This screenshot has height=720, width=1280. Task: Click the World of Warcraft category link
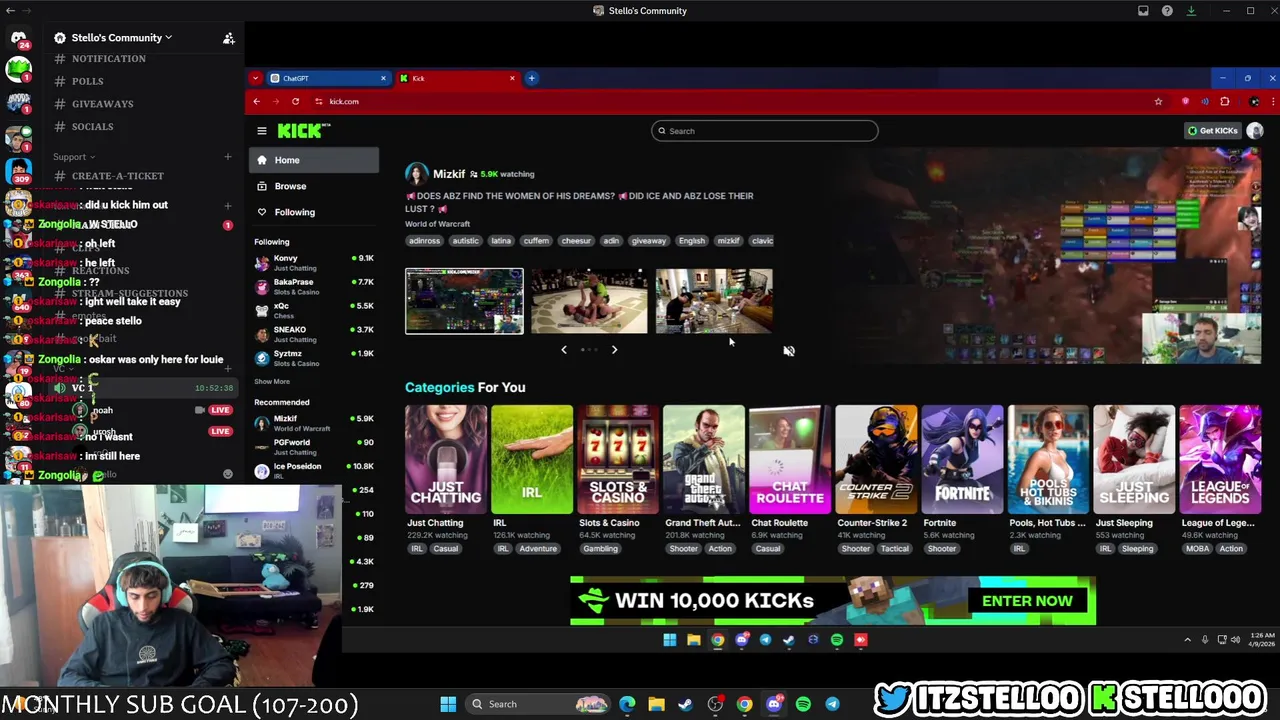point(437,224)
